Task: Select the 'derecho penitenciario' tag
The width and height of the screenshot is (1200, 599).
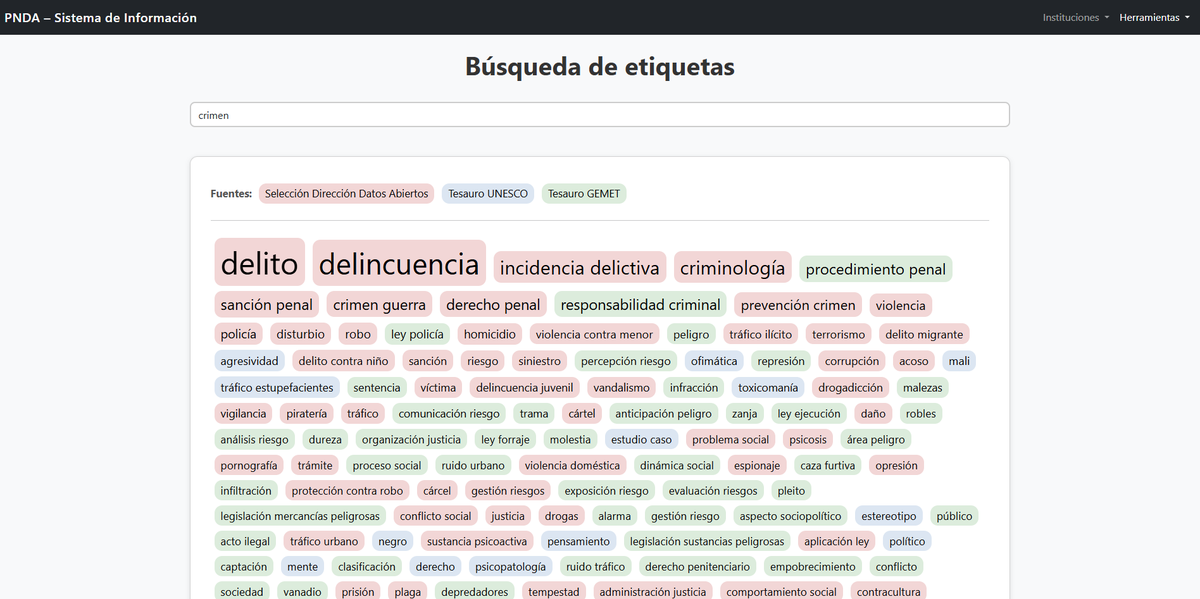Action: coord(697,567)
